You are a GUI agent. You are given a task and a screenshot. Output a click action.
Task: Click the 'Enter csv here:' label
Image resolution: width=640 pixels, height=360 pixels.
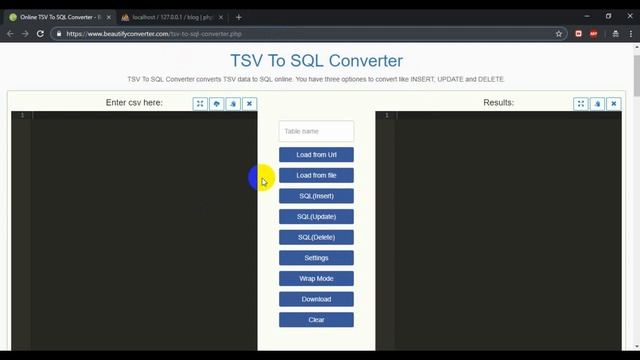click(x=134, y=102)
